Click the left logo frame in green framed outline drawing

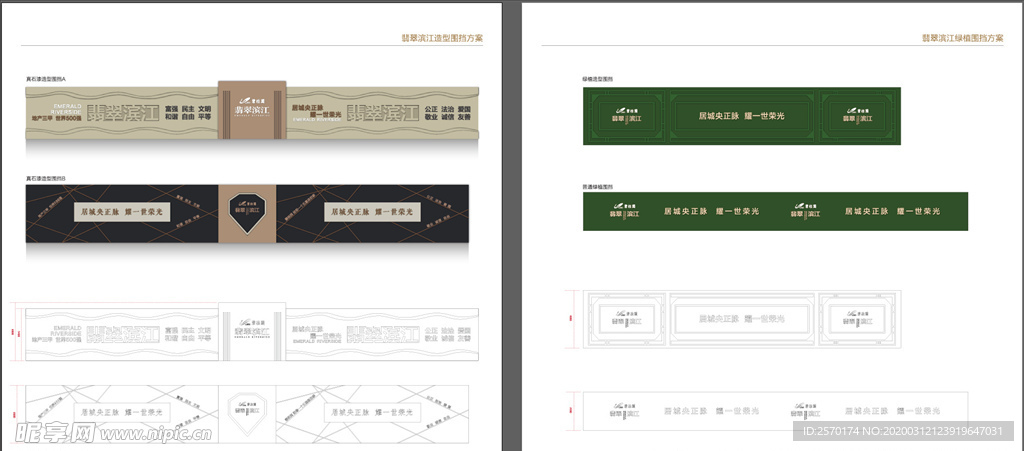coord(626,319)
